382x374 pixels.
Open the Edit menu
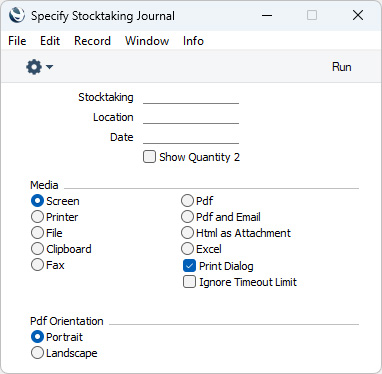pos(50,41)
